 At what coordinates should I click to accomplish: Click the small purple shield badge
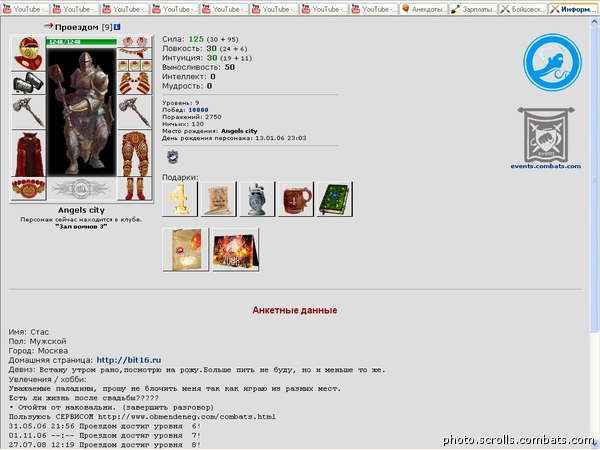(173, 157)
